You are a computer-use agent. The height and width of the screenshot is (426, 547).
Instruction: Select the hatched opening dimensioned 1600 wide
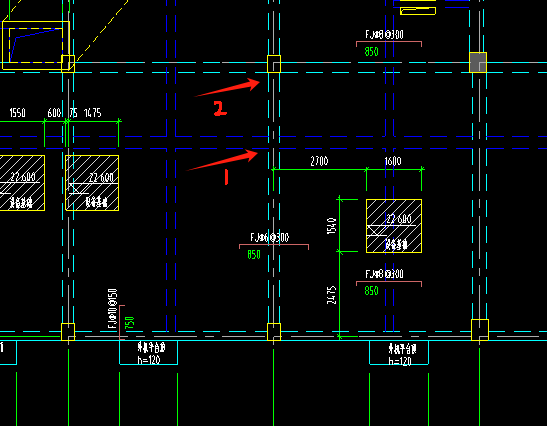tap(394, 226)
